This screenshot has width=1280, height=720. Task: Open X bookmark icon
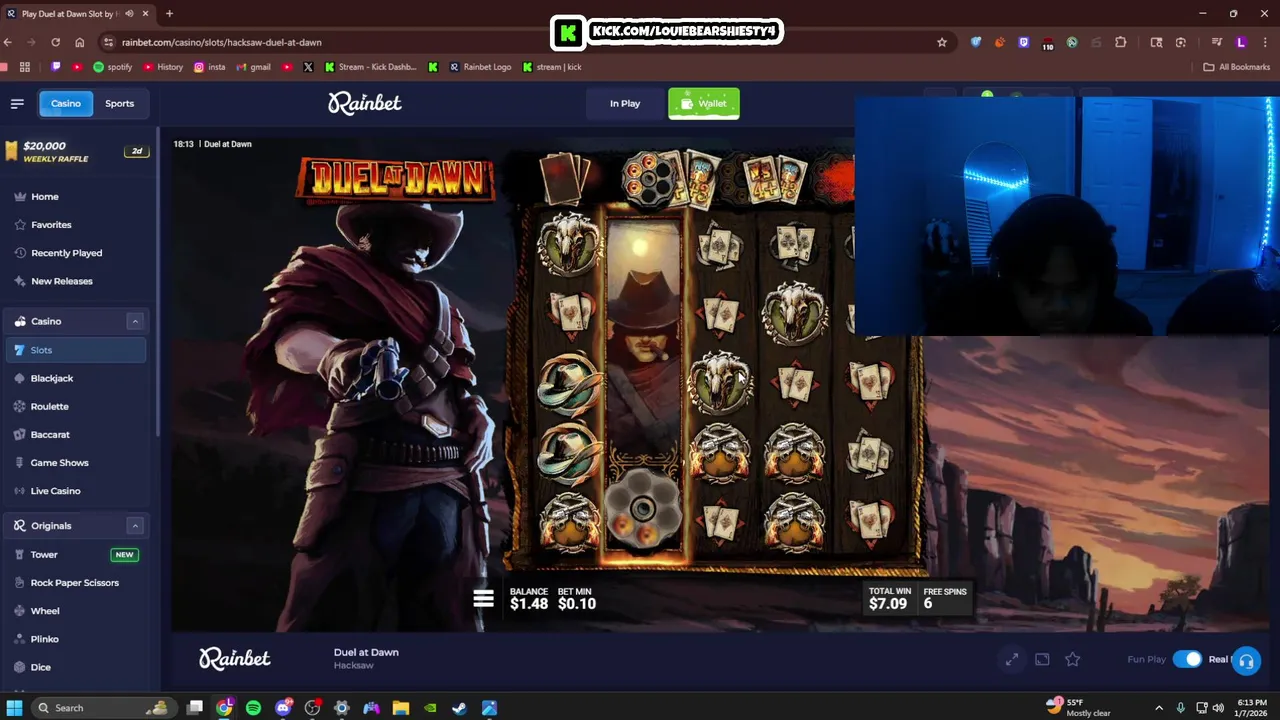pos(308,67)
